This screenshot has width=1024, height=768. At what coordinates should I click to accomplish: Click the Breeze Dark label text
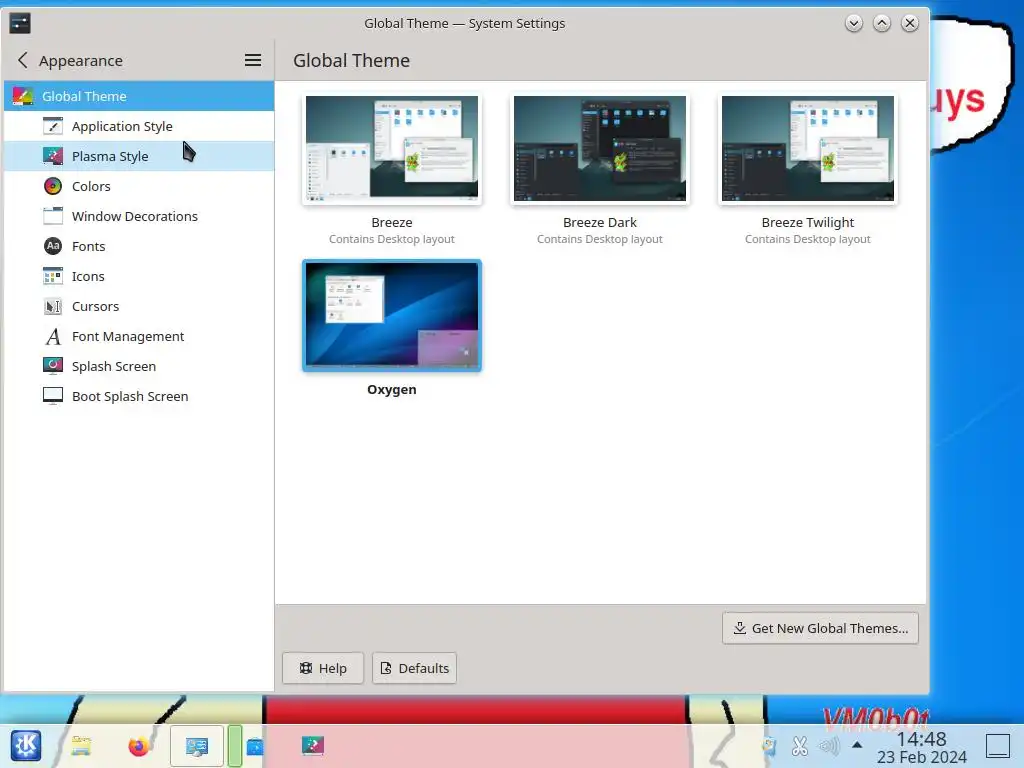point(600,222)
